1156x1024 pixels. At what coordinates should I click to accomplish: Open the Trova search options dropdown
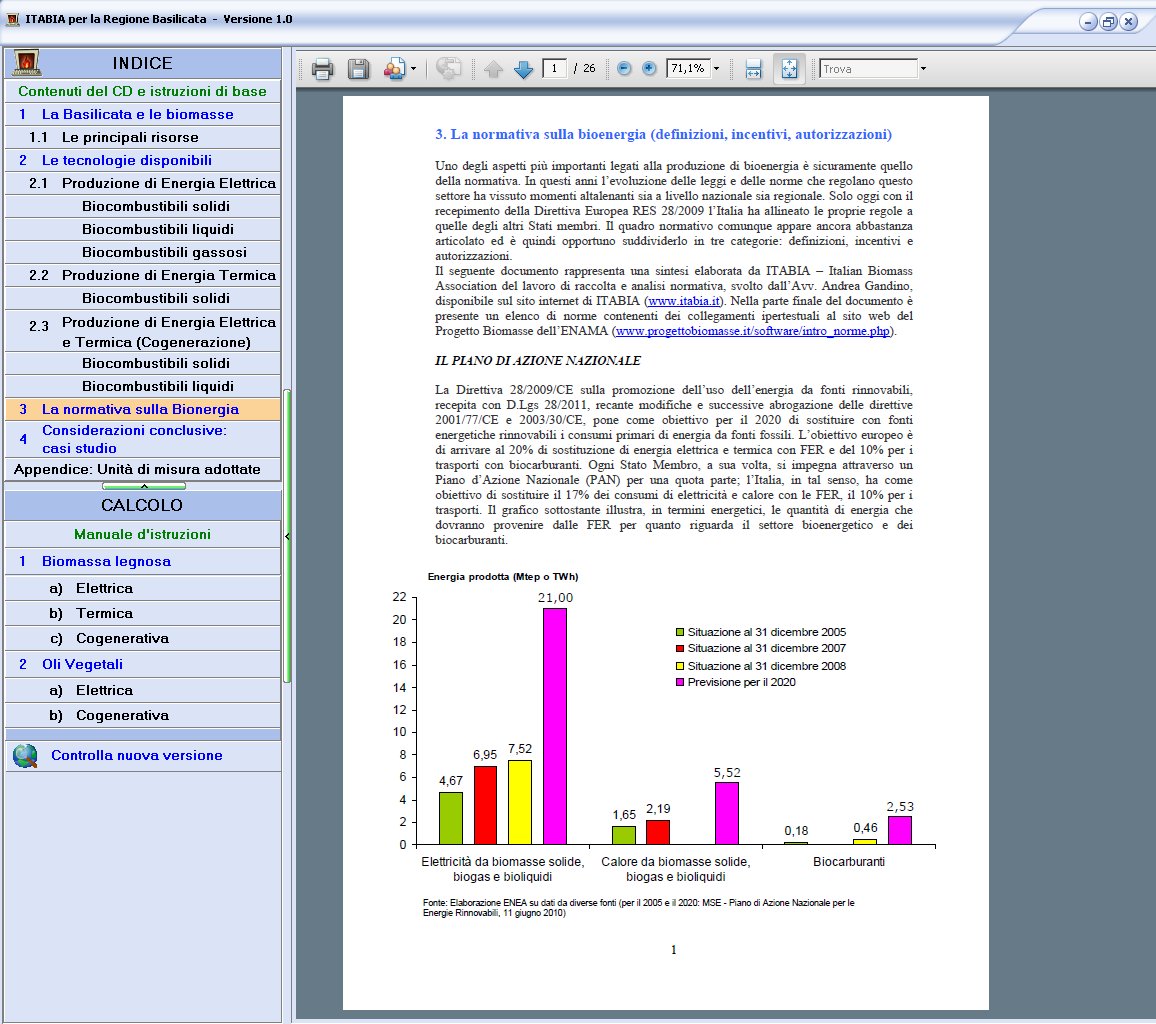(923, 69)
